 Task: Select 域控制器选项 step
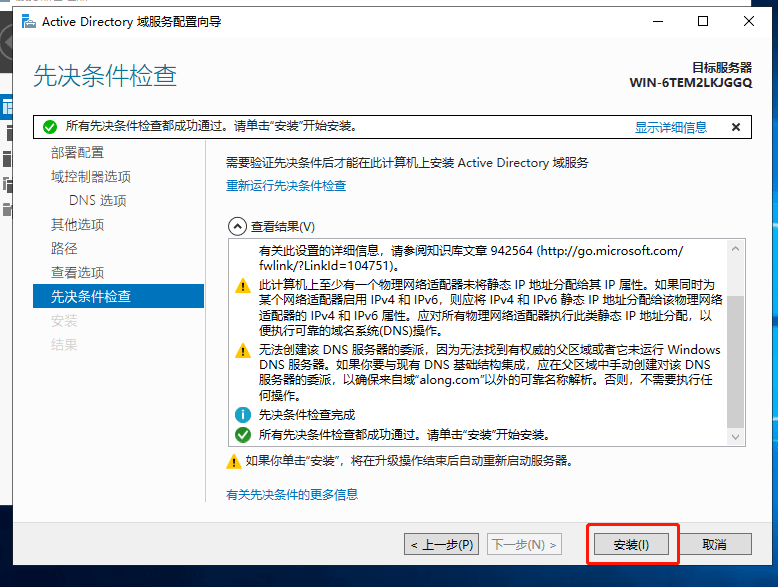tap(91, 177)
